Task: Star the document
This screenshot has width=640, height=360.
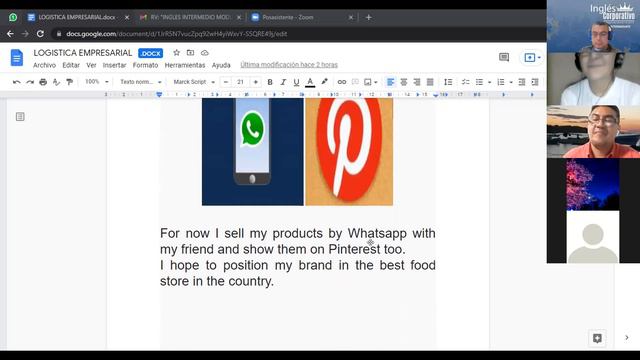Action: [x=176, y=53]
